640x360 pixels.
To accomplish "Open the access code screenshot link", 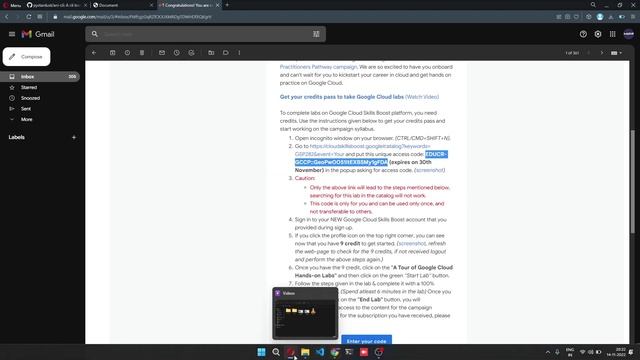I will pos(429,170).
